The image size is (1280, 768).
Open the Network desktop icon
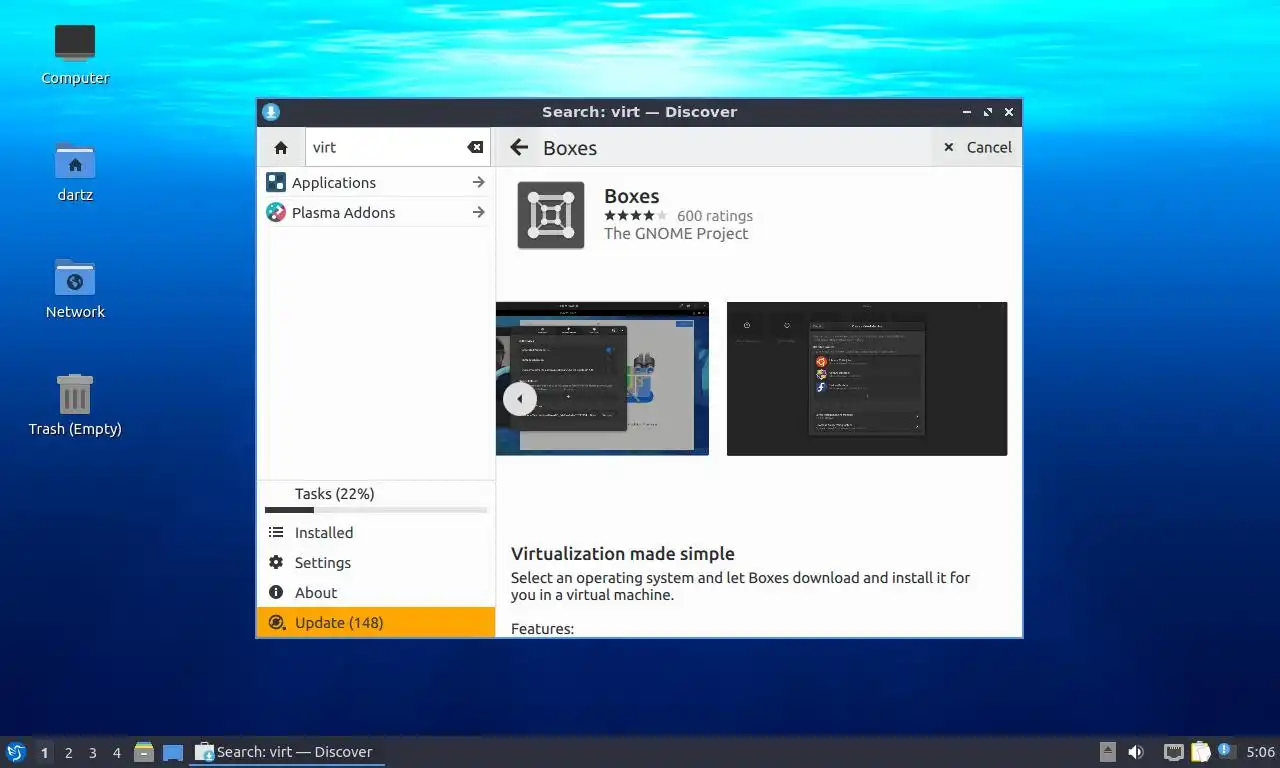pyautogui.click(x=75, y=278)
